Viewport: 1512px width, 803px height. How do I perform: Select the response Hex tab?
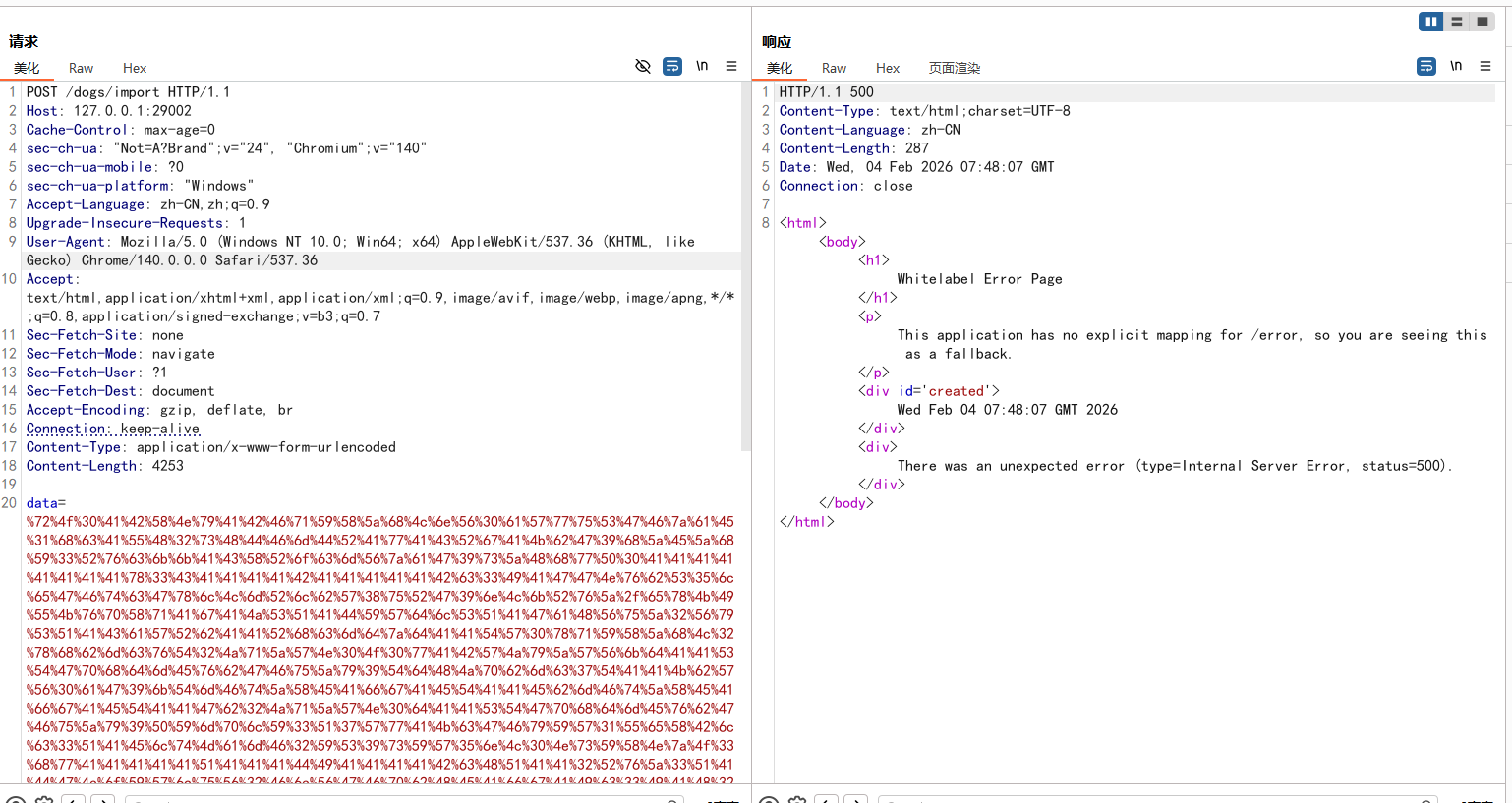[888, 68]
